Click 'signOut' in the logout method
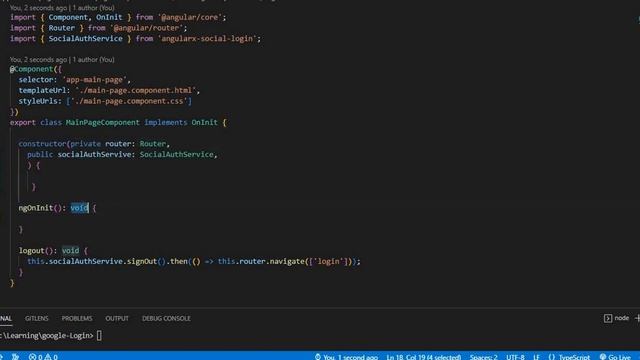640x360 pixels. [142, 261]
